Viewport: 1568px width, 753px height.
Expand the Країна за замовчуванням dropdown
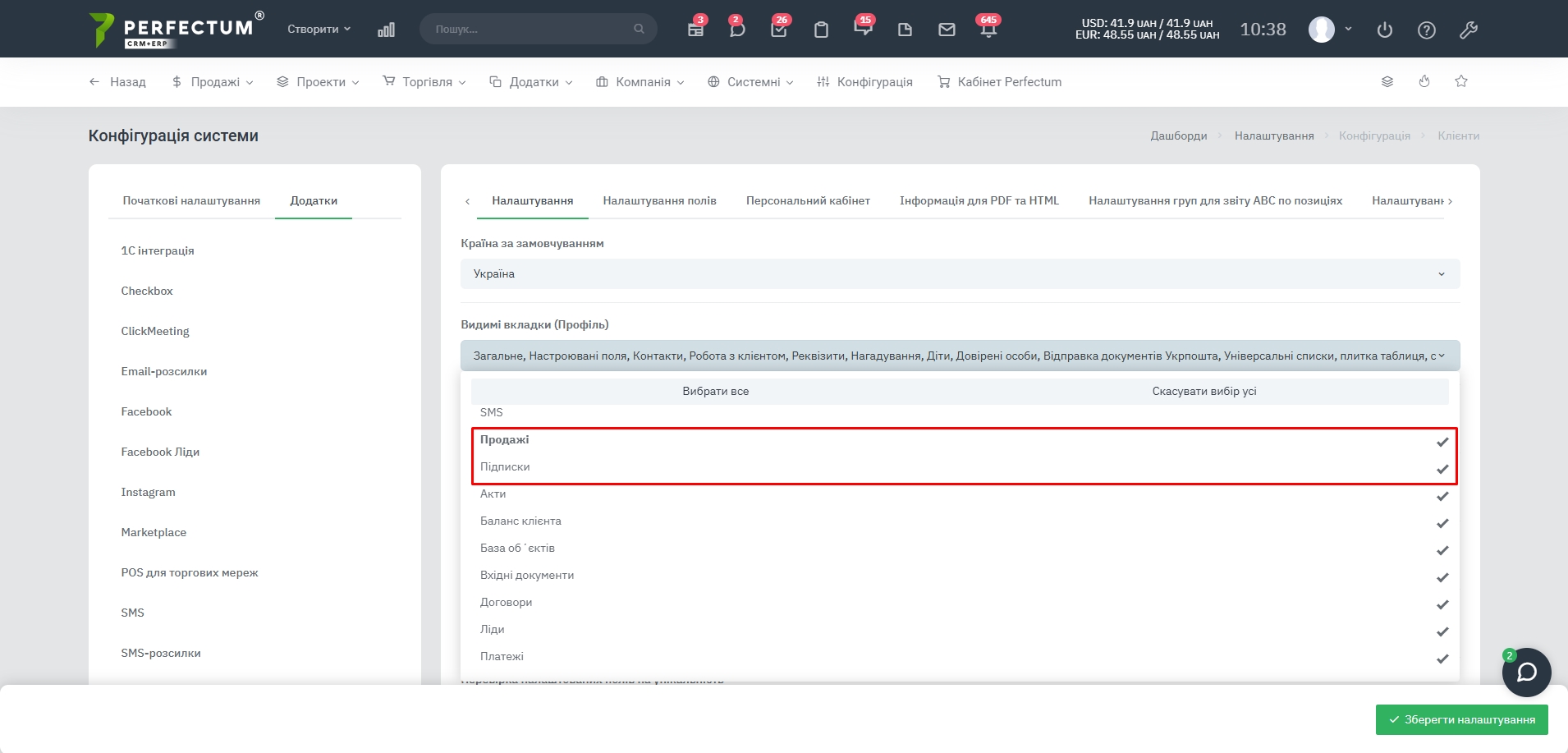point(960,274)
